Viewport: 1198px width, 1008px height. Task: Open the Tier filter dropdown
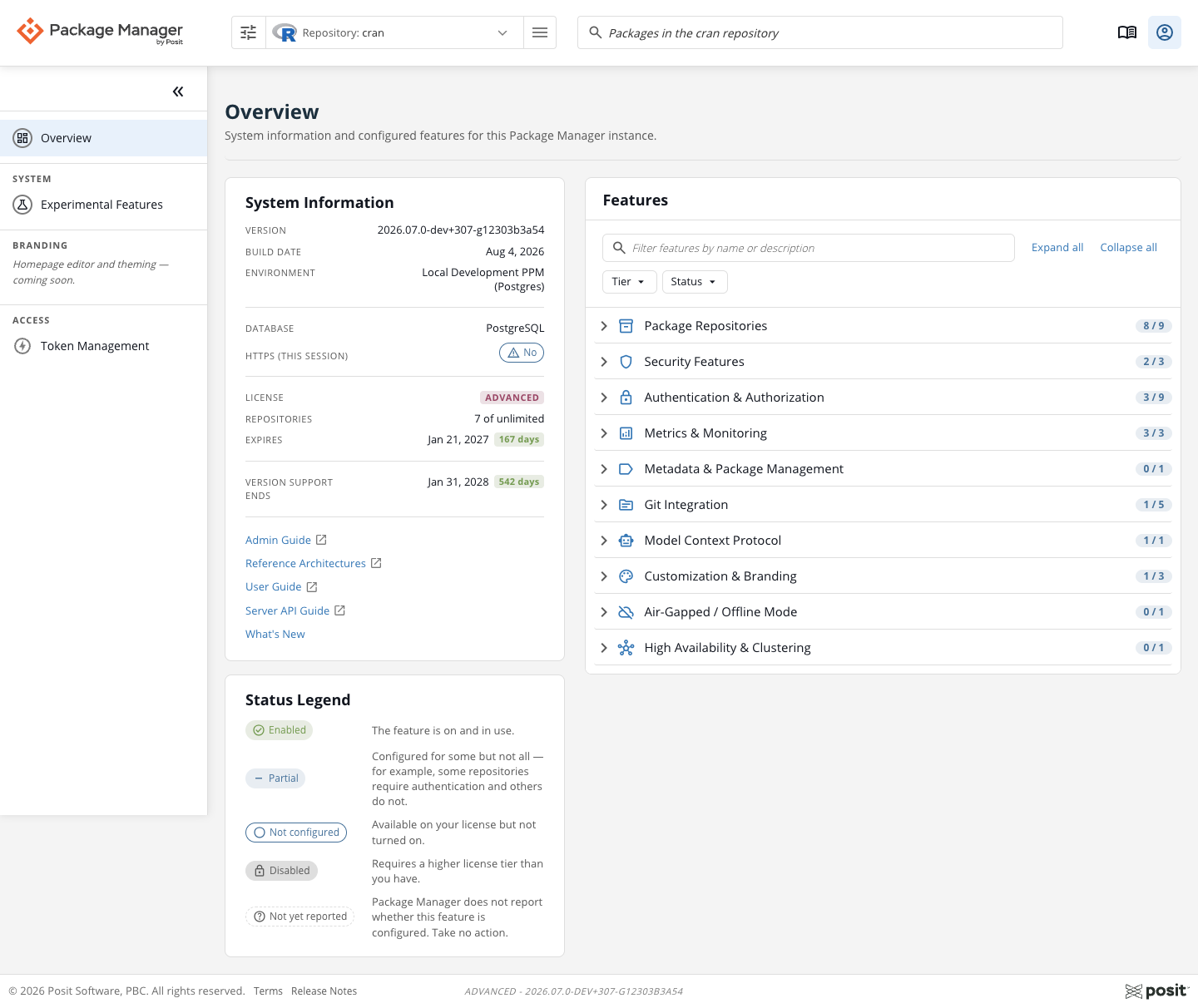(x=630, y=282)
